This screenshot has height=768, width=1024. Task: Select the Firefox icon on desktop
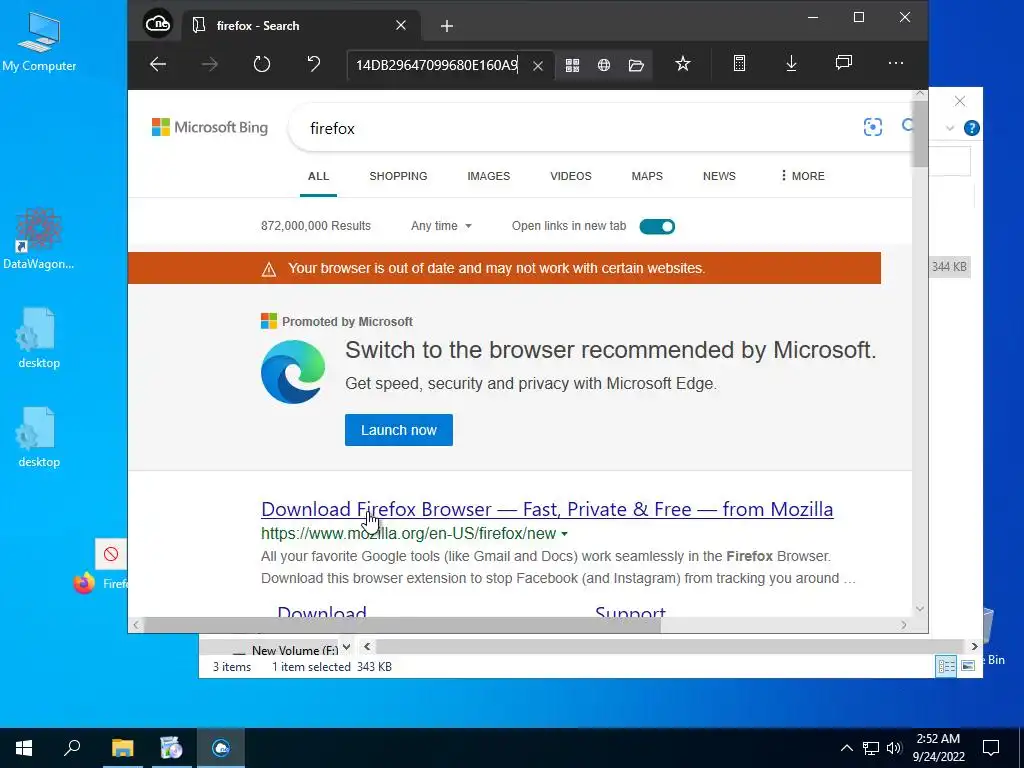coord(84,583)
